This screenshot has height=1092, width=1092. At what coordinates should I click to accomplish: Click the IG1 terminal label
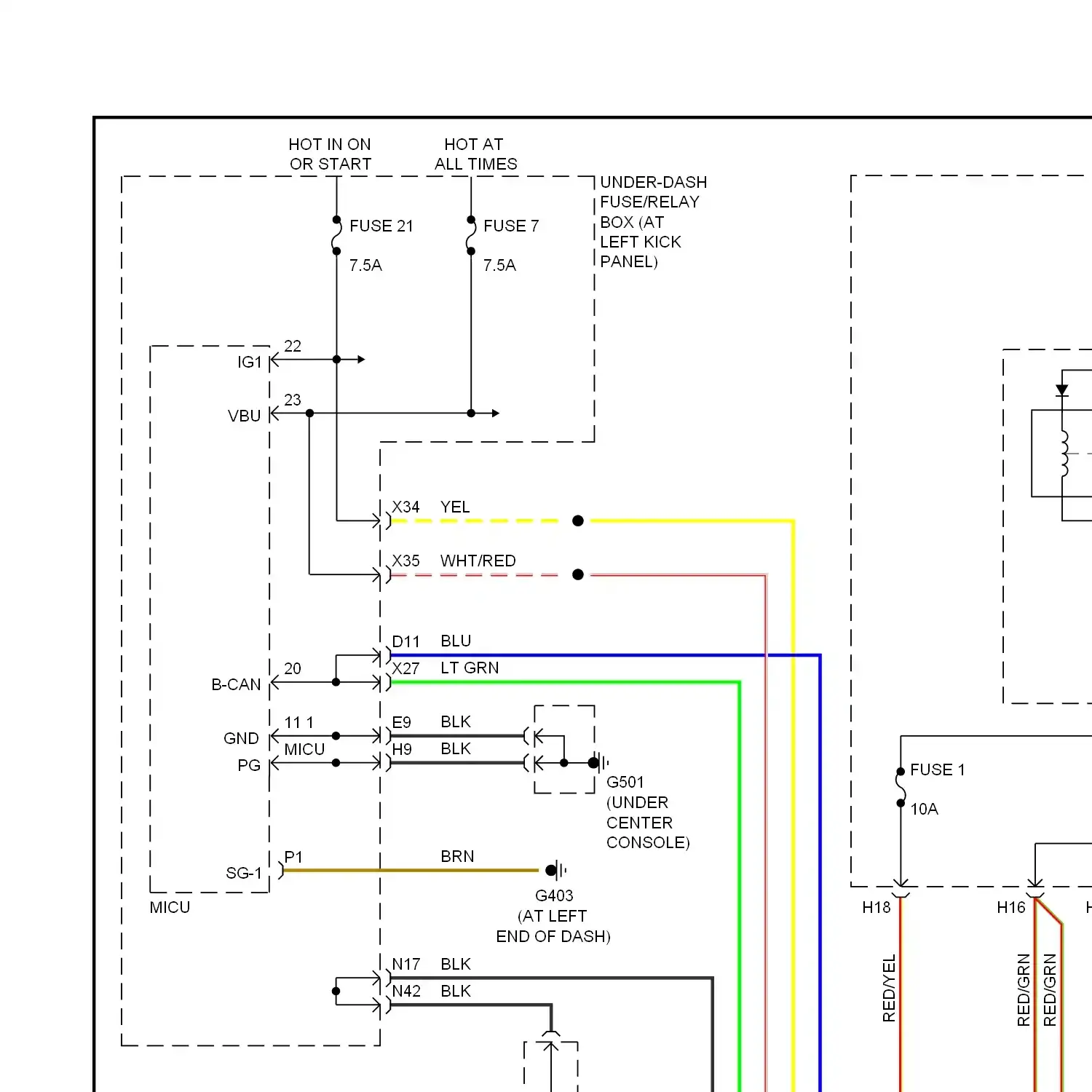250,362
